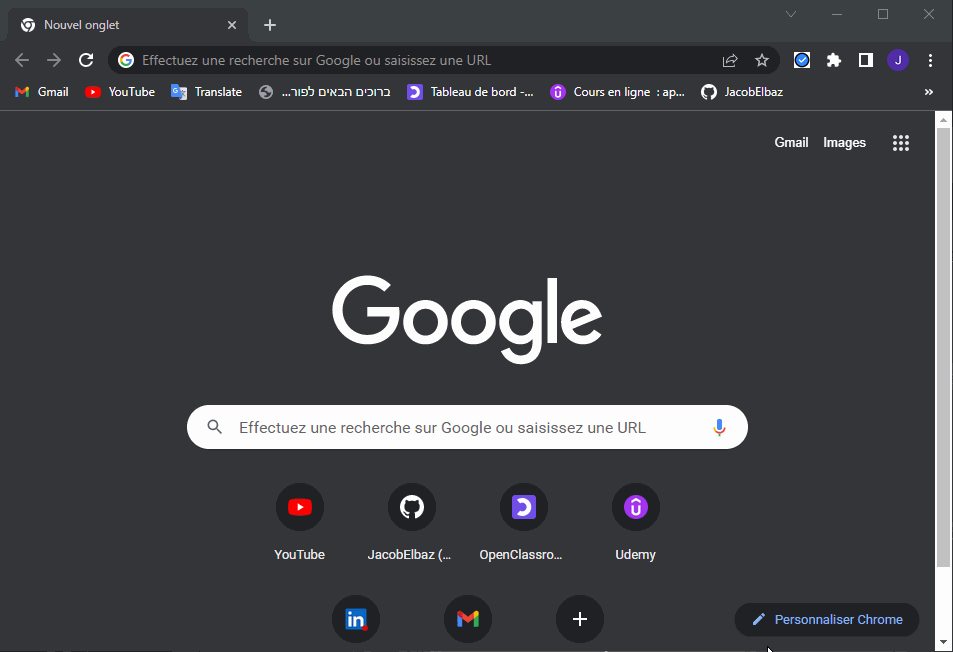
Task: Click the page's vertical scrollbar thumb
Action: pos(943,347)
